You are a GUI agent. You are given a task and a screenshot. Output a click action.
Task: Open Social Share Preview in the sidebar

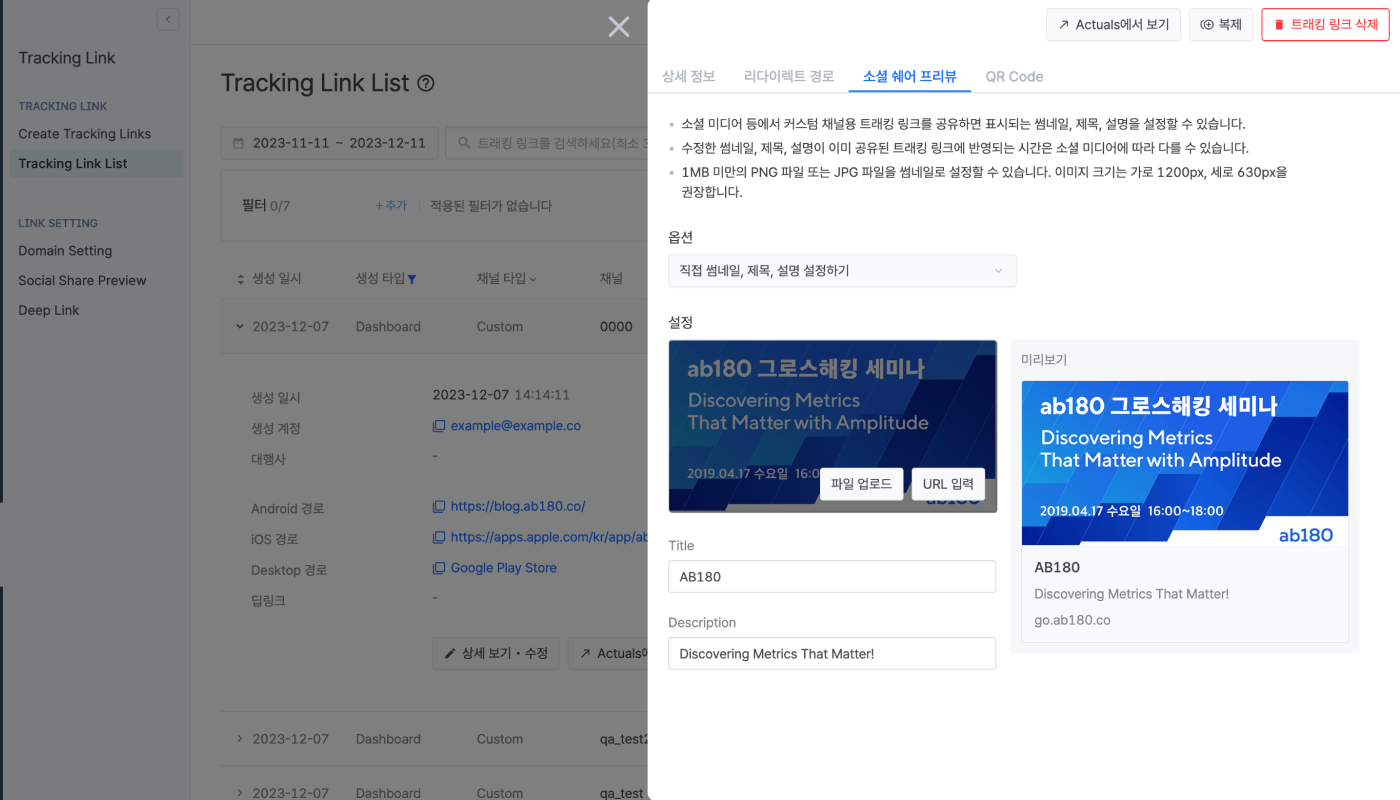[82, 280]
